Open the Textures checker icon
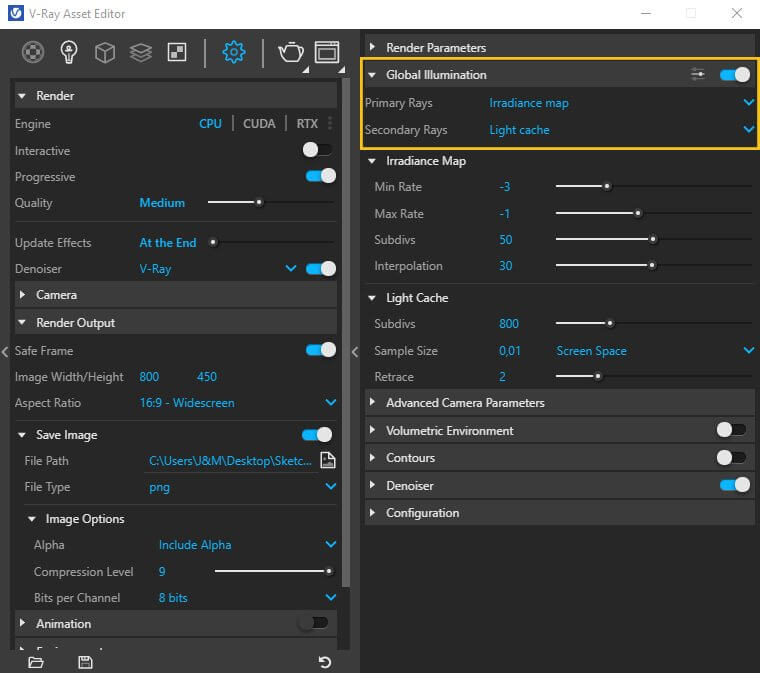Viewport: 760px width, 673px height. [176, 52]
